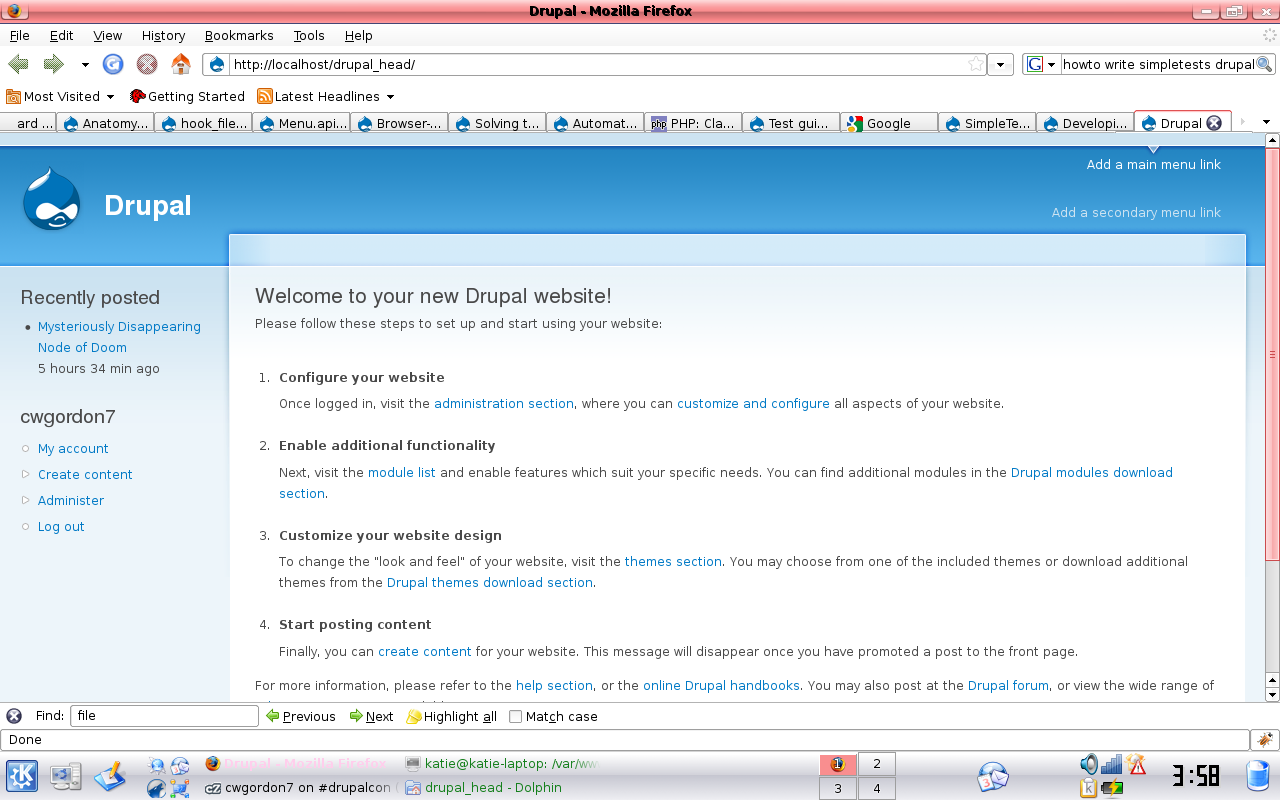
Task: Open the Google search engine dropdown
Action: click(x=1041, y=64)
